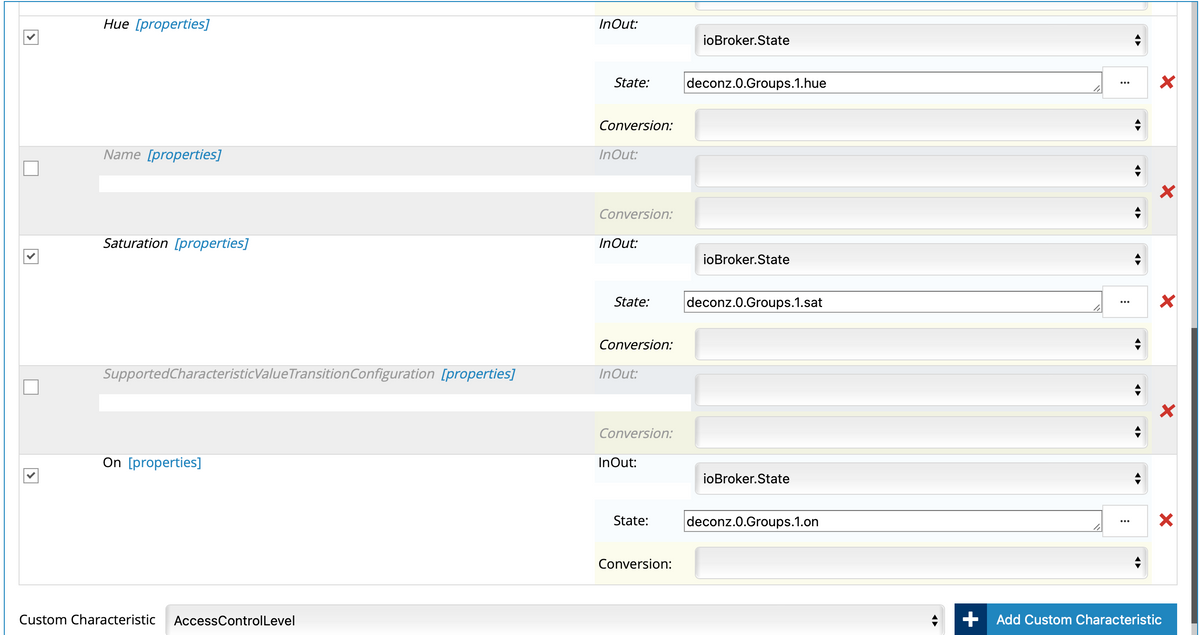Open state browser for the On state
1200x635 pixels.
(1125, 520)
